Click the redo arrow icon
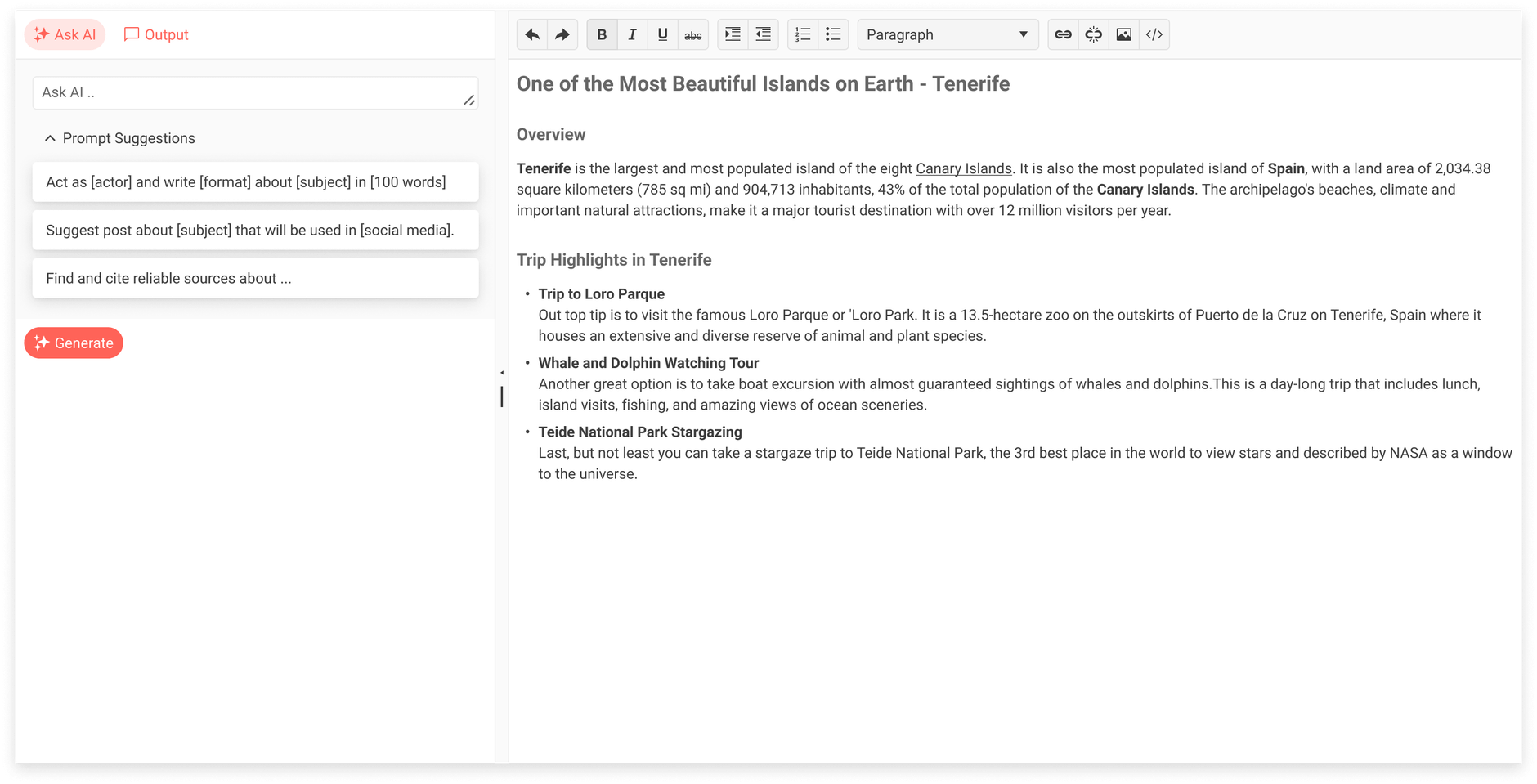1537x784 pixels. pos(562,34)
